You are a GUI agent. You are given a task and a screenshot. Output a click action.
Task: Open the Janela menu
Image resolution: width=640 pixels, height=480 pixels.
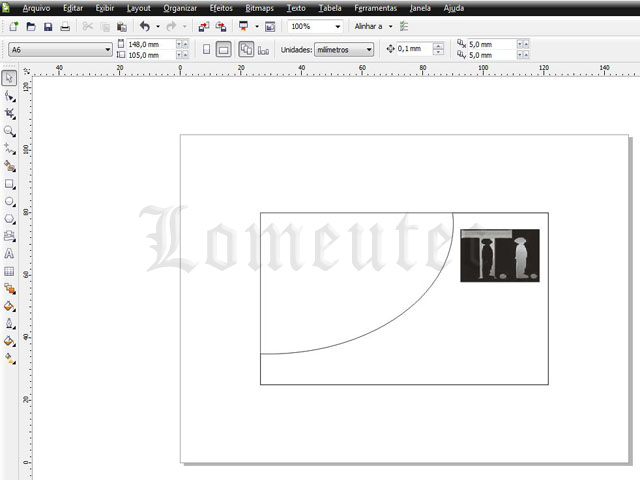(x=420, y=8)
